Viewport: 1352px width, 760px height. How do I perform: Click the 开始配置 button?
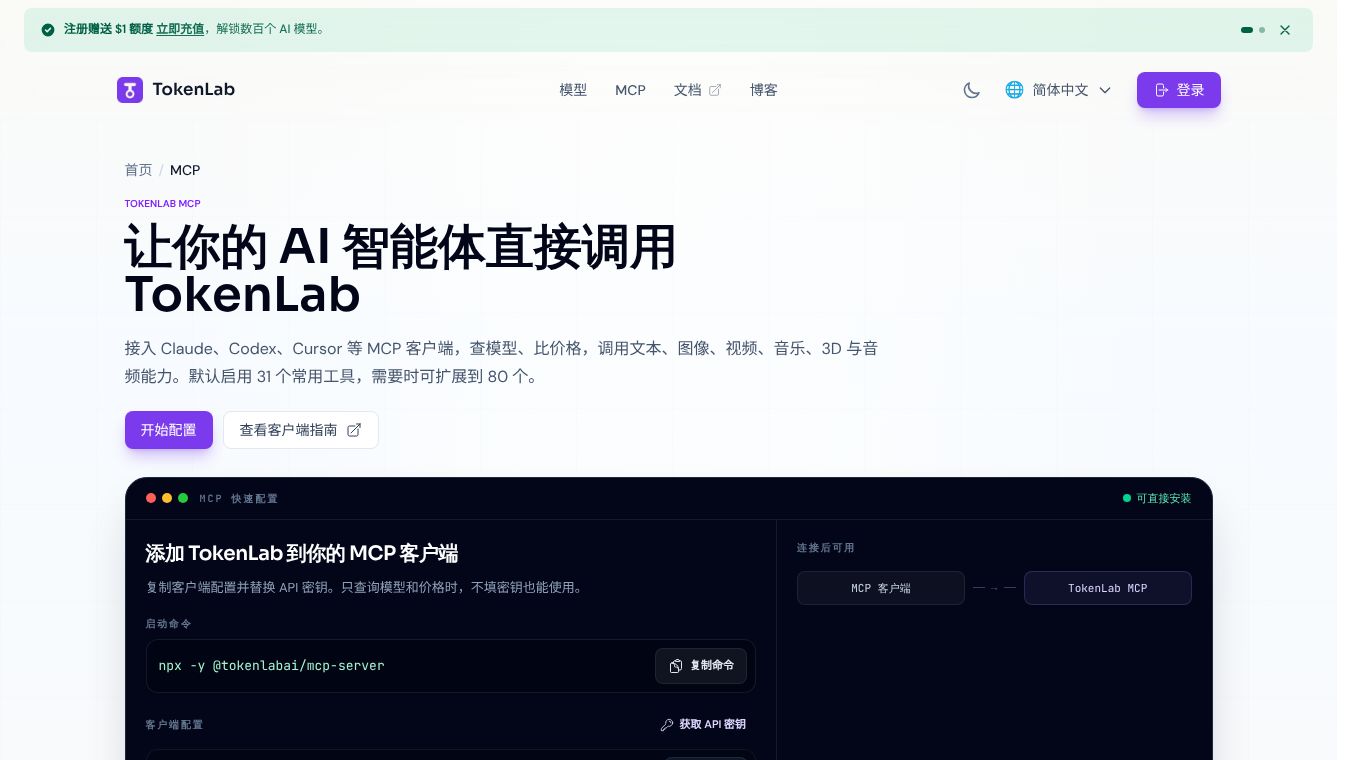(169, 430)
